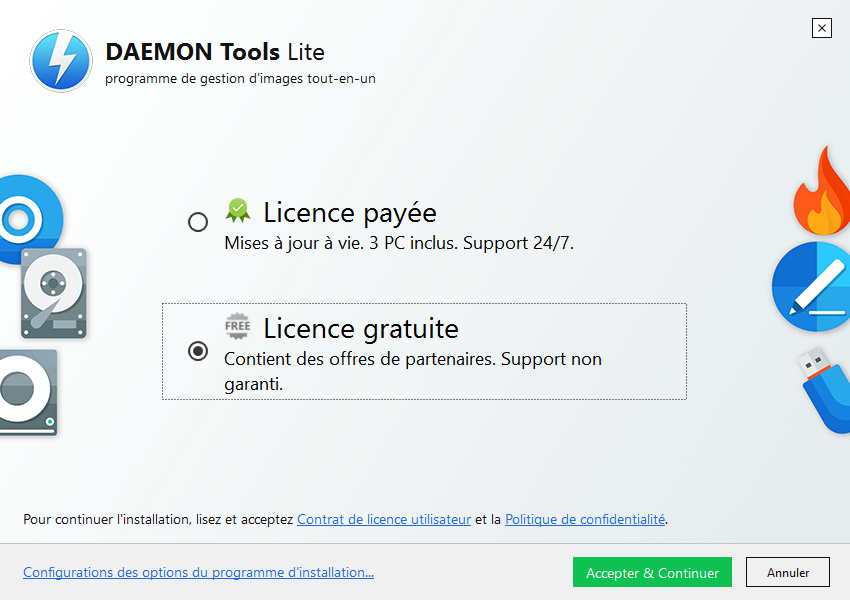Click the Annuler button
Screen dimensions: 850x600
tap(788, 572)
